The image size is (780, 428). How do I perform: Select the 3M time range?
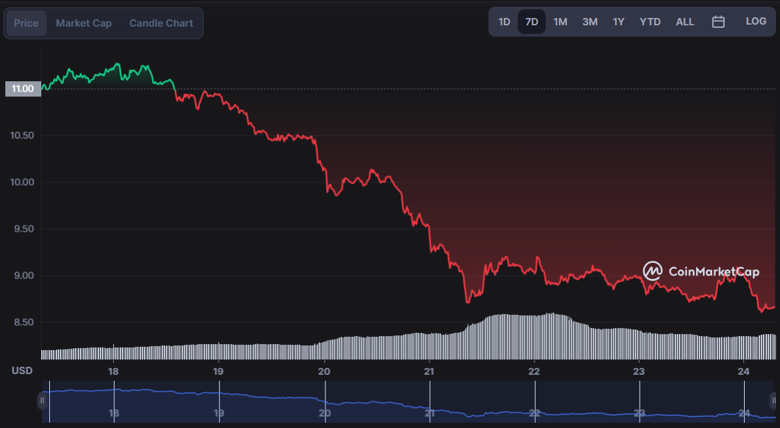pos(590,22)
